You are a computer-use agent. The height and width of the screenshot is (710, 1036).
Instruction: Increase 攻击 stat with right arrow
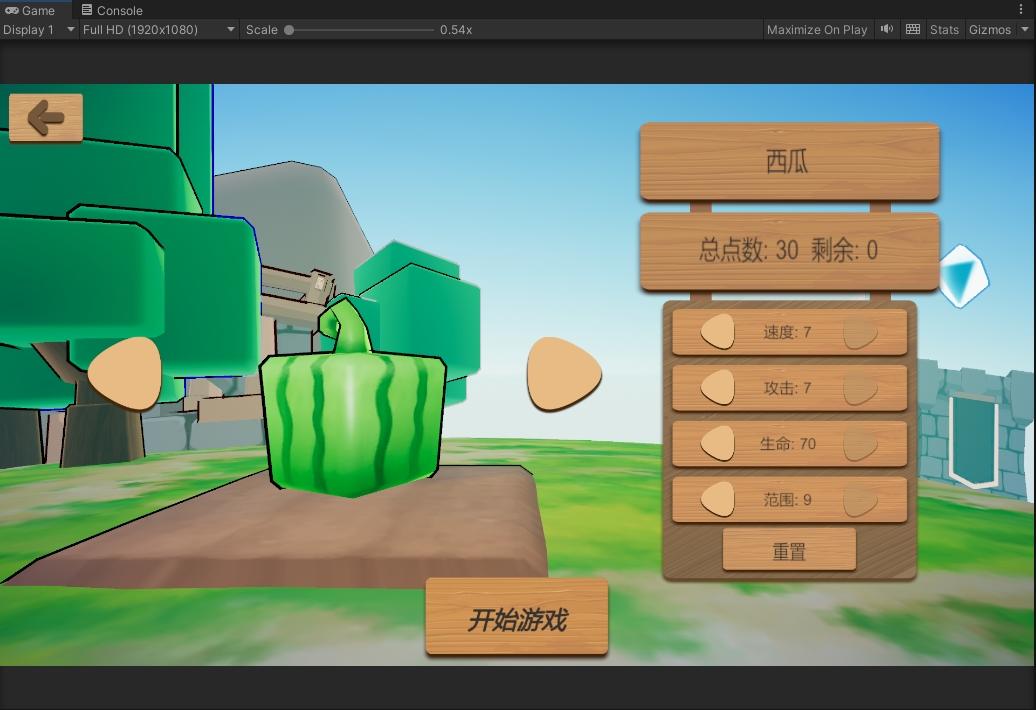pyautogui.click(x=860, y=388)
